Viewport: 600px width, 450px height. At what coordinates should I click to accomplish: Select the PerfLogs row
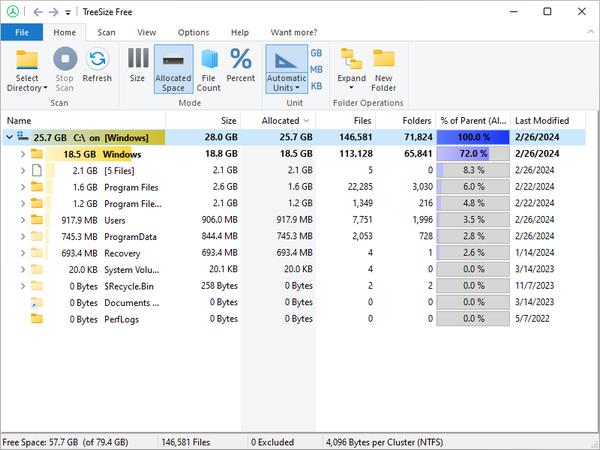[293, 318]
